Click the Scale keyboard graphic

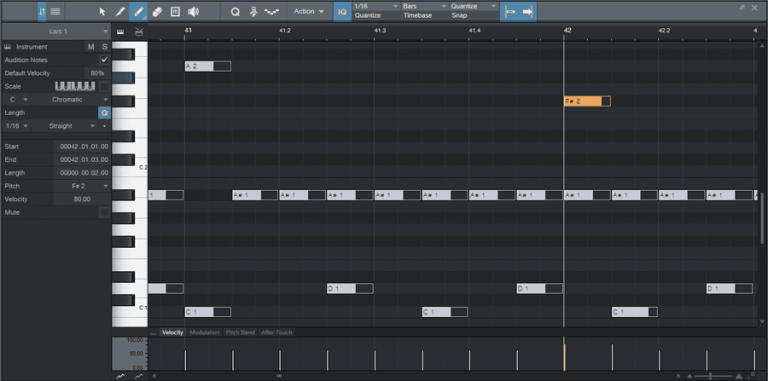pyautogui.click(x=75, y=86)
